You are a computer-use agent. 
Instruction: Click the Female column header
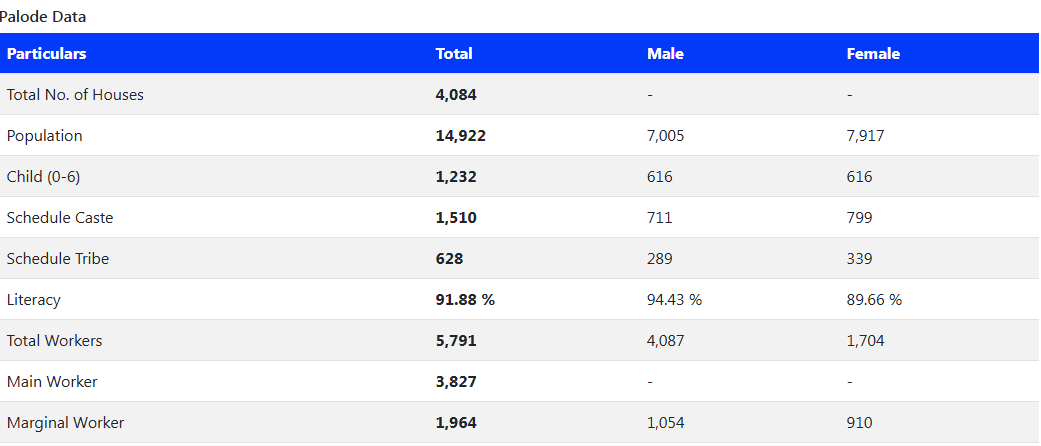tap(873, 54)
